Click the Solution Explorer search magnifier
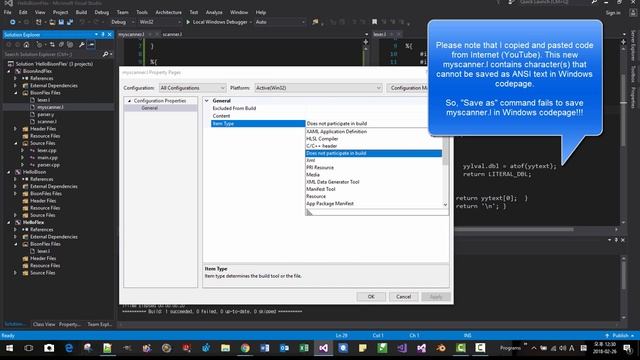This screenshot has height=360, width=640. click(106, 54)
